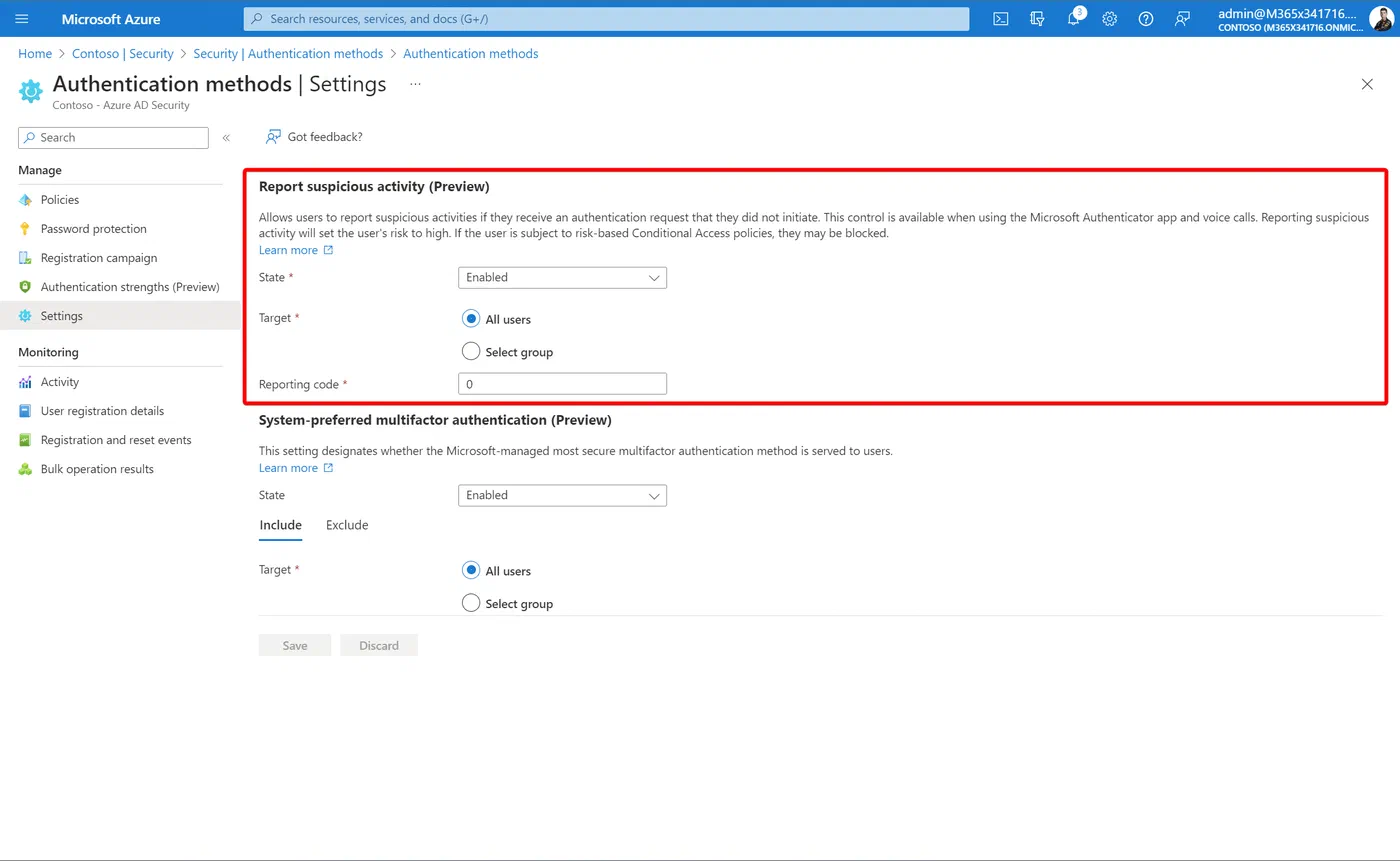This screenshot has height=861, width=1400.
Task: Open portal settings gear icon
Action: tap(1110, 19)
